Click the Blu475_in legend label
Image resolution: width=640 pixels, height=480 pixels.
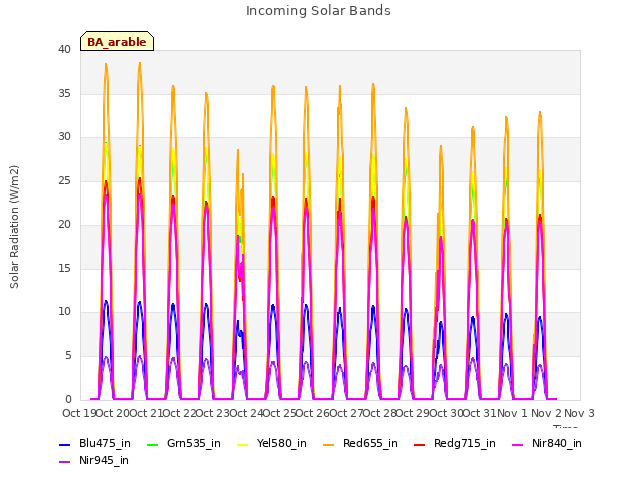(105, 443)
